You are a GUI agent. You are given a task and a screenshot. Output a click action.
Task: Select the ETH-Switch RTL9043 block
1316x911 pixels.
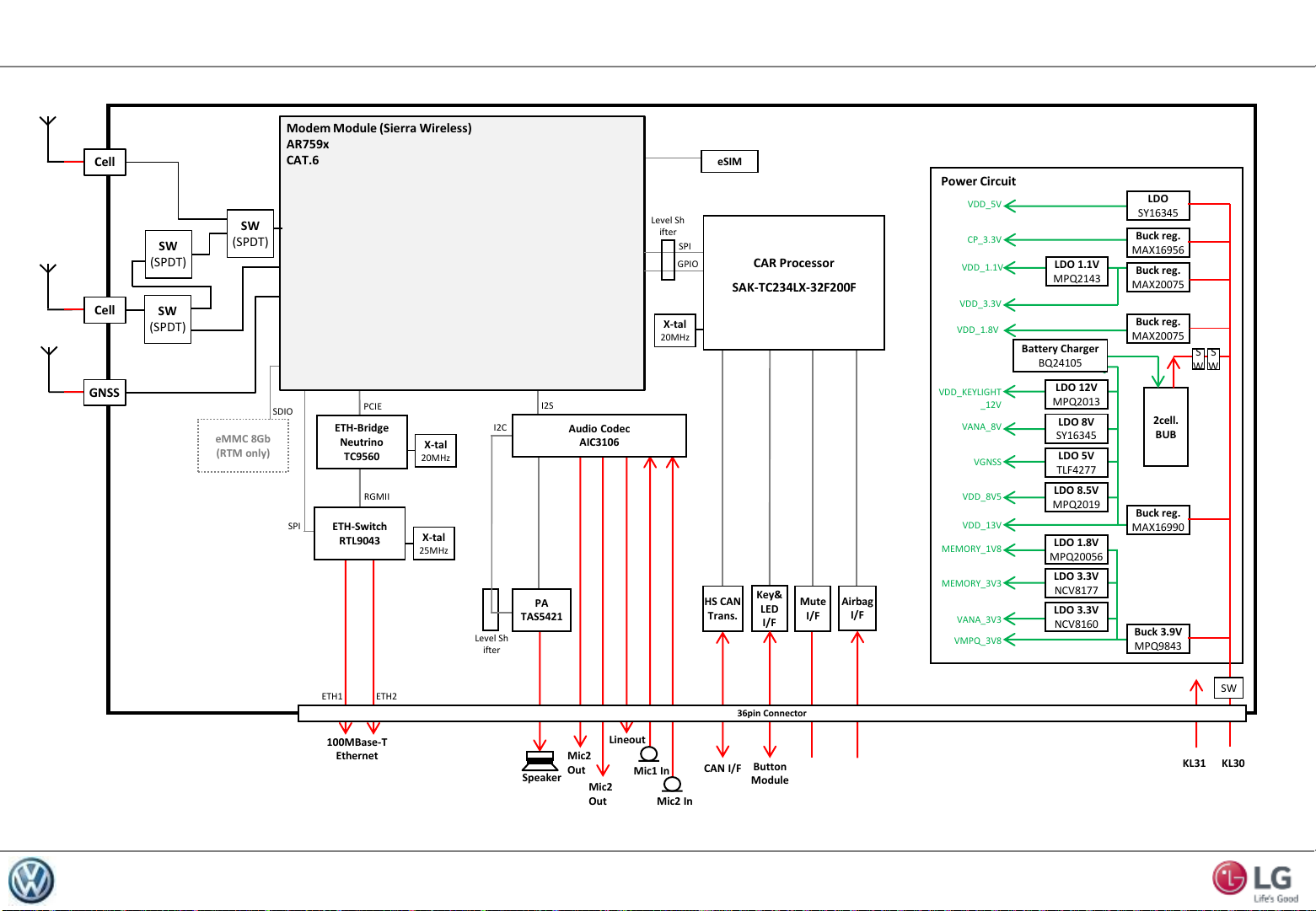[359, 533]
